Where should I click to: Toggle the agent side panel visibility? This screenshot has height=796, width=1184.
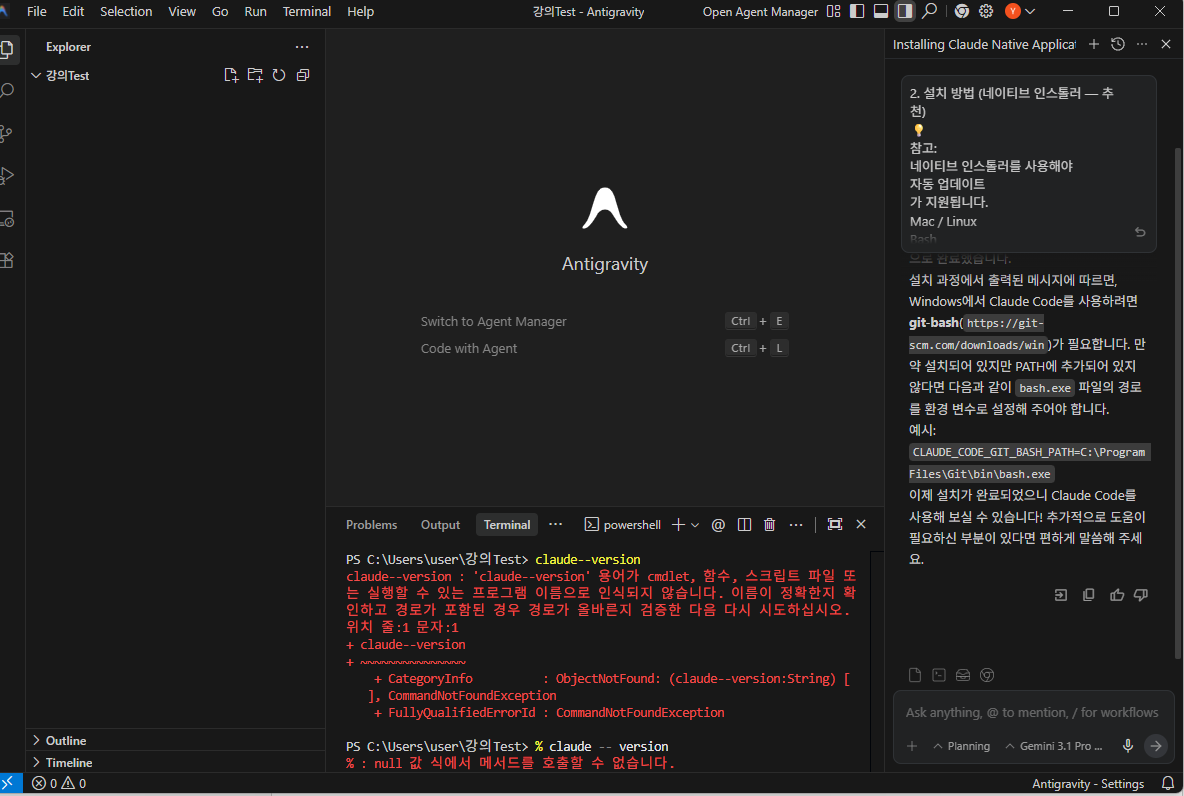(x=905, y=11)
